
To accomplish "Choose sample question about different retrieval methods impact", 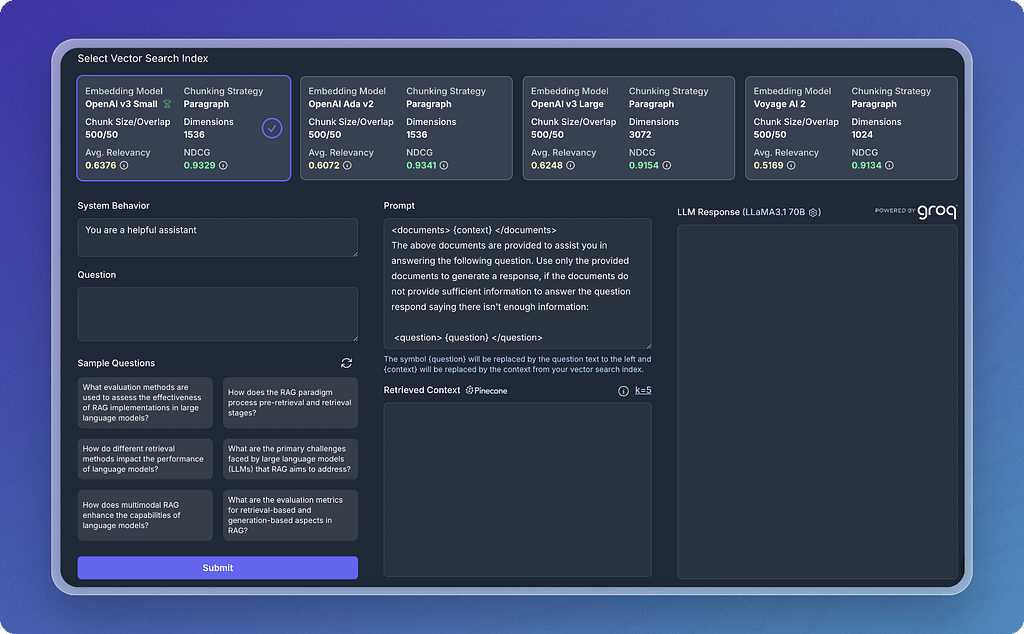I will [145, 459].
